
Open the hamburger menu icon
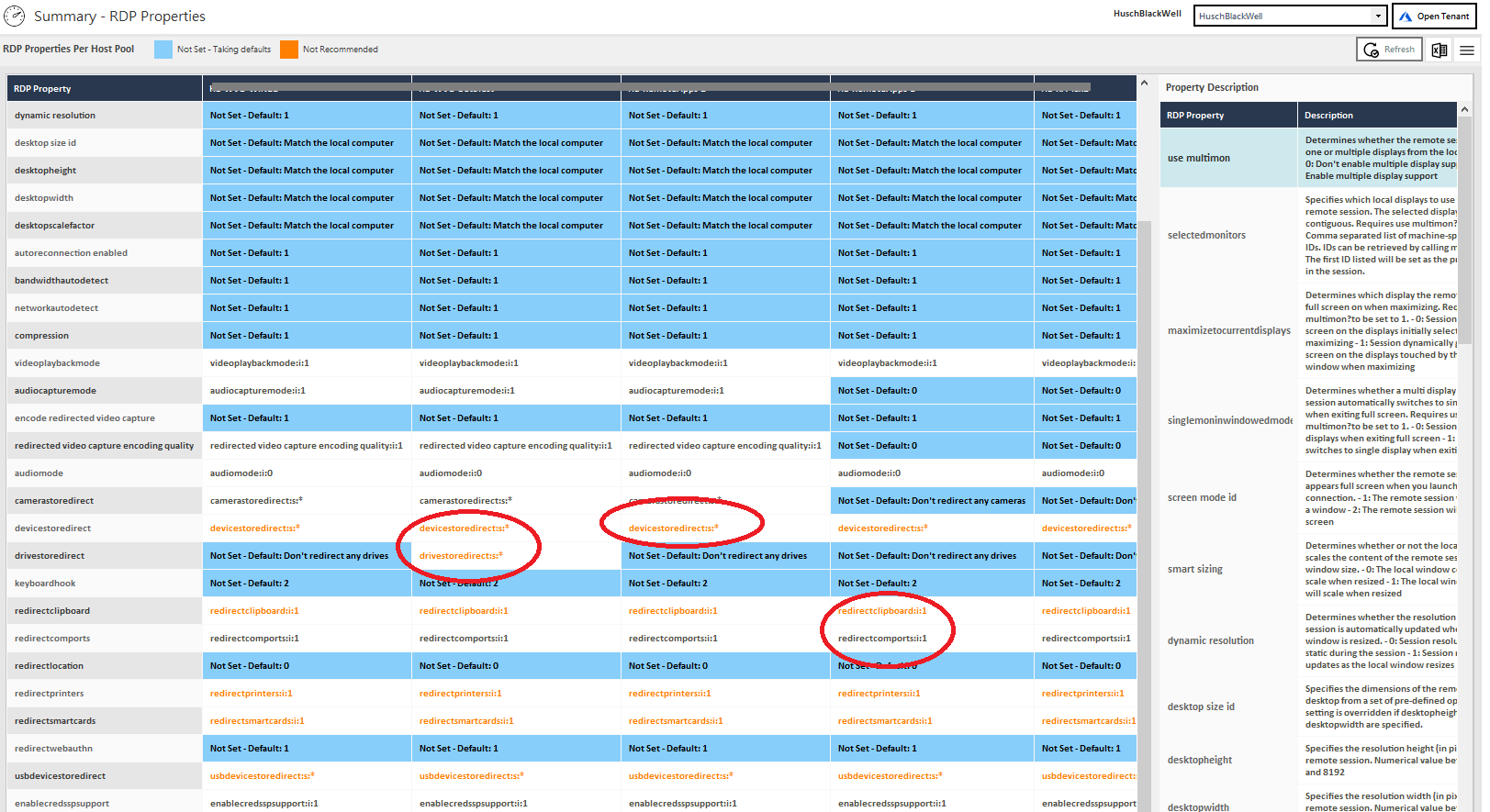[x=1467, y=50]
